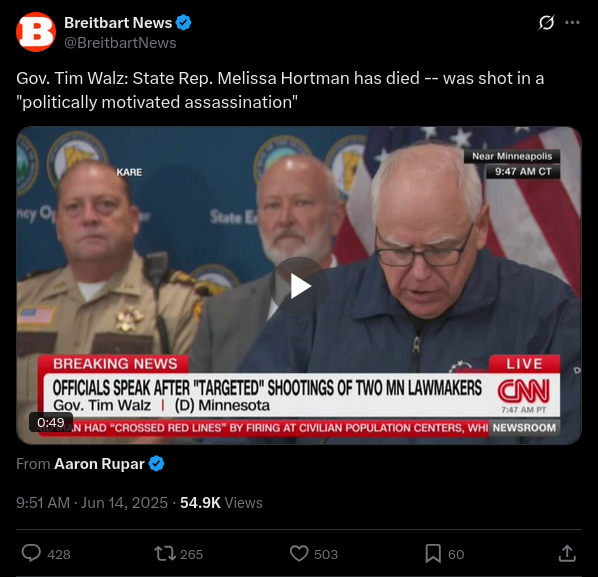Click the reply speech bubble icon
Image resolution: width=598 pixels, height=577 pixels.
[x=31, y=553]
